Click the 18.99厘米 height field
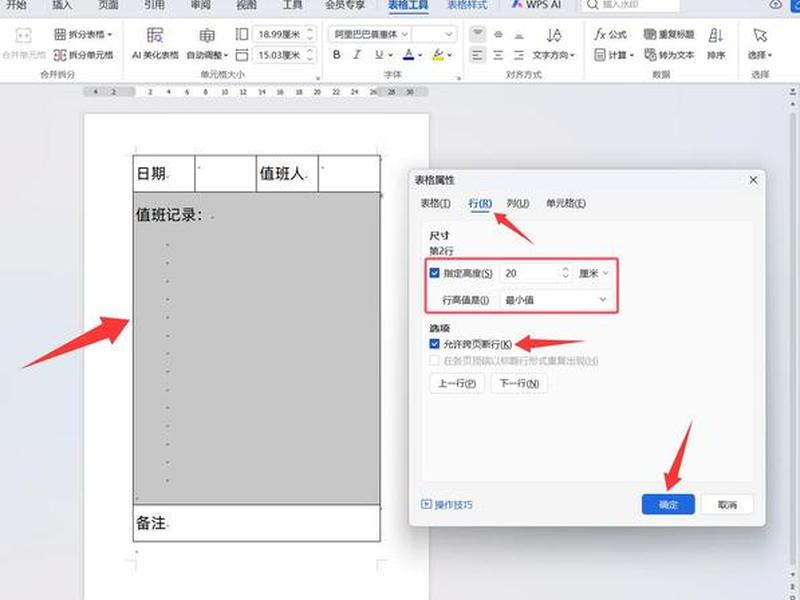Viewport: 800px width, 600px height. coord(279,34)
